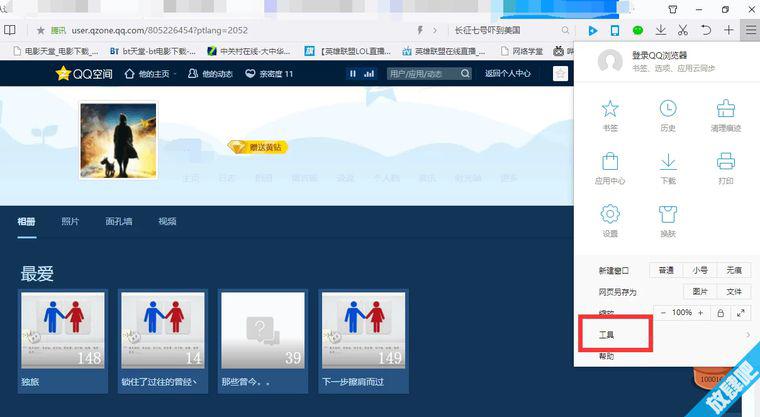
Task: Open the 中关村在线 bookmark
Action: 249,51
